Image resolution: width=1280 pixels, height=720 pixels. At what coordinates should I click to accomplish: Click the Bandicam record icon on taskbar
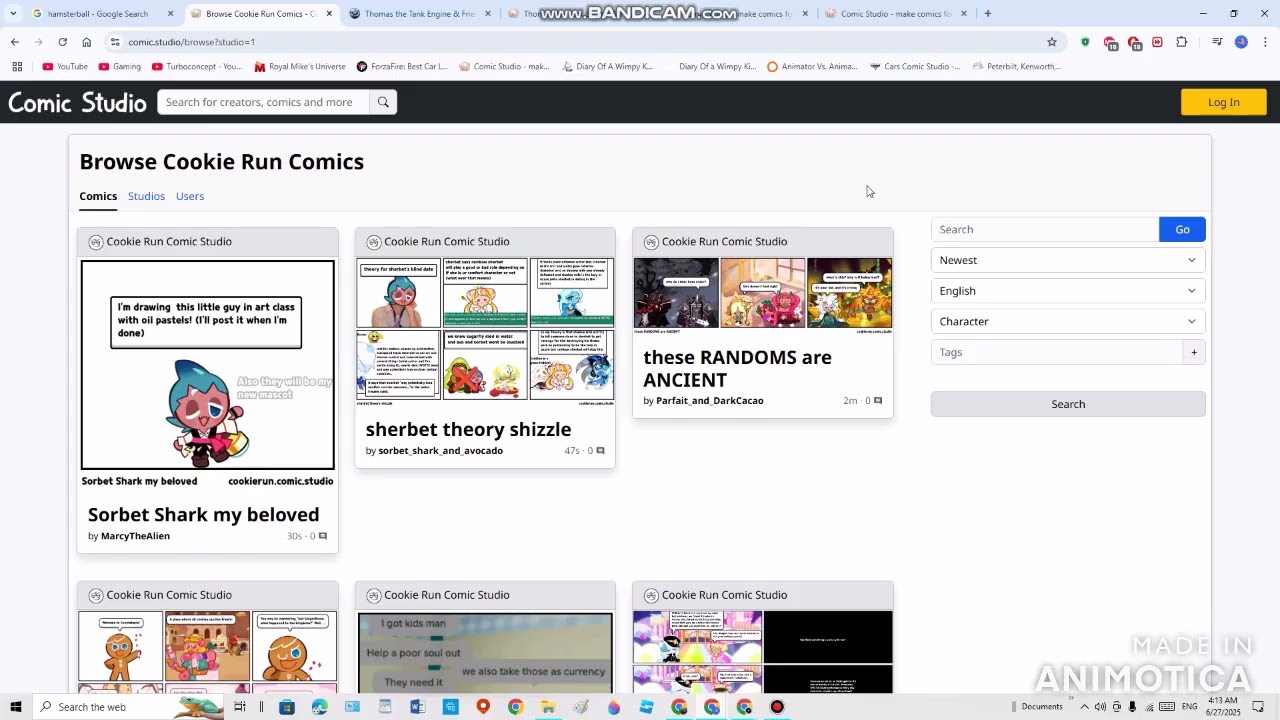click(x=777, y=707)
